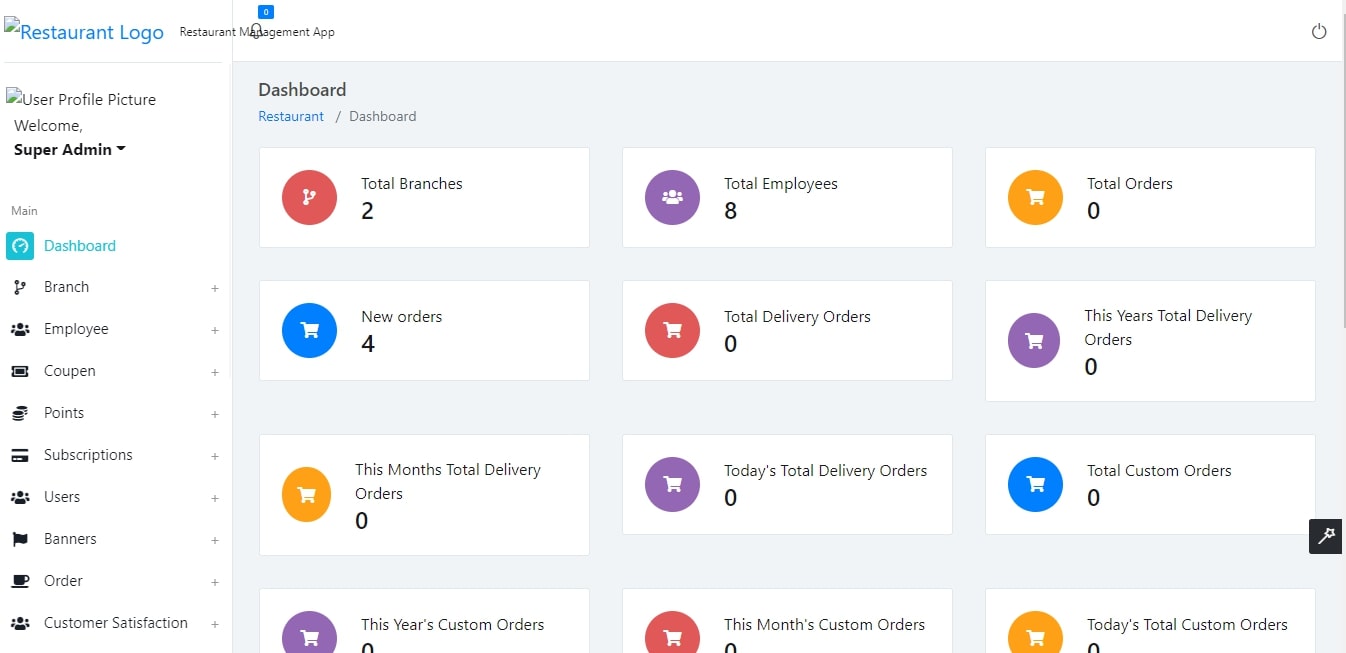Click the blue New orders cart icon
This screenshot has height=653, width=1346.
point(309,330)
